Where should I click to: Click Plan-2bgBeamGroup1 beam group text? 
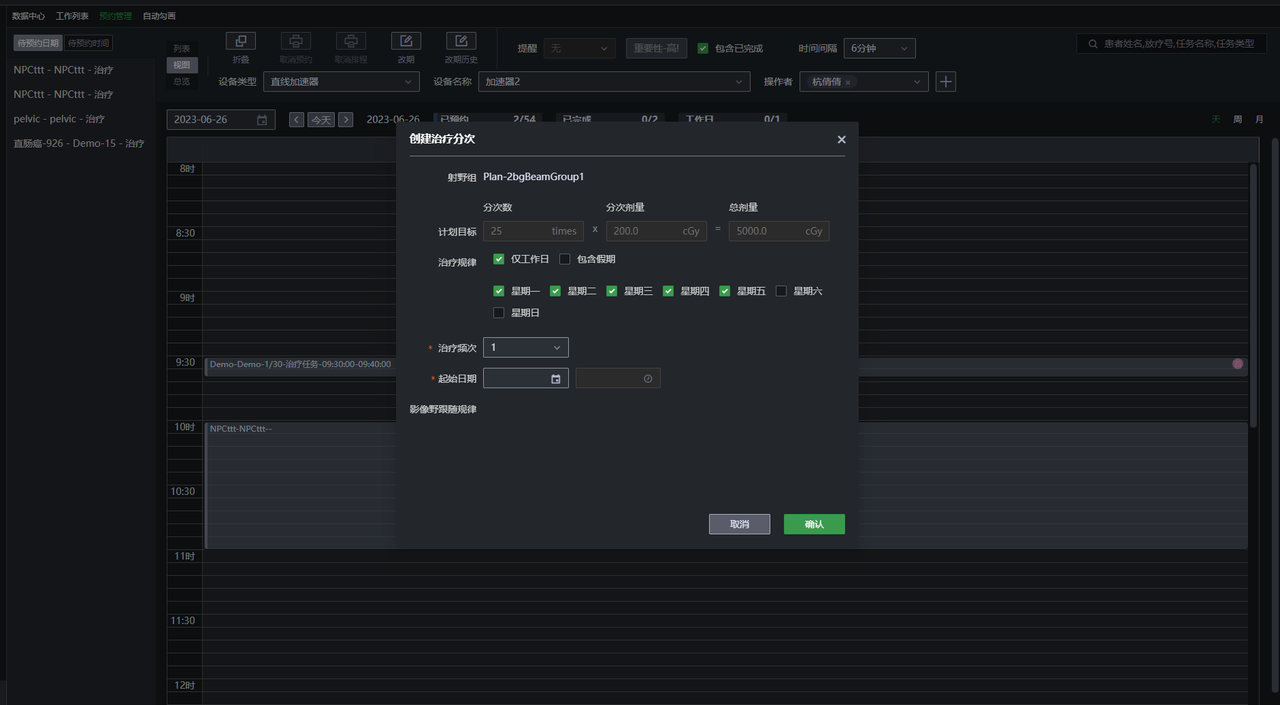pos(533,177)
